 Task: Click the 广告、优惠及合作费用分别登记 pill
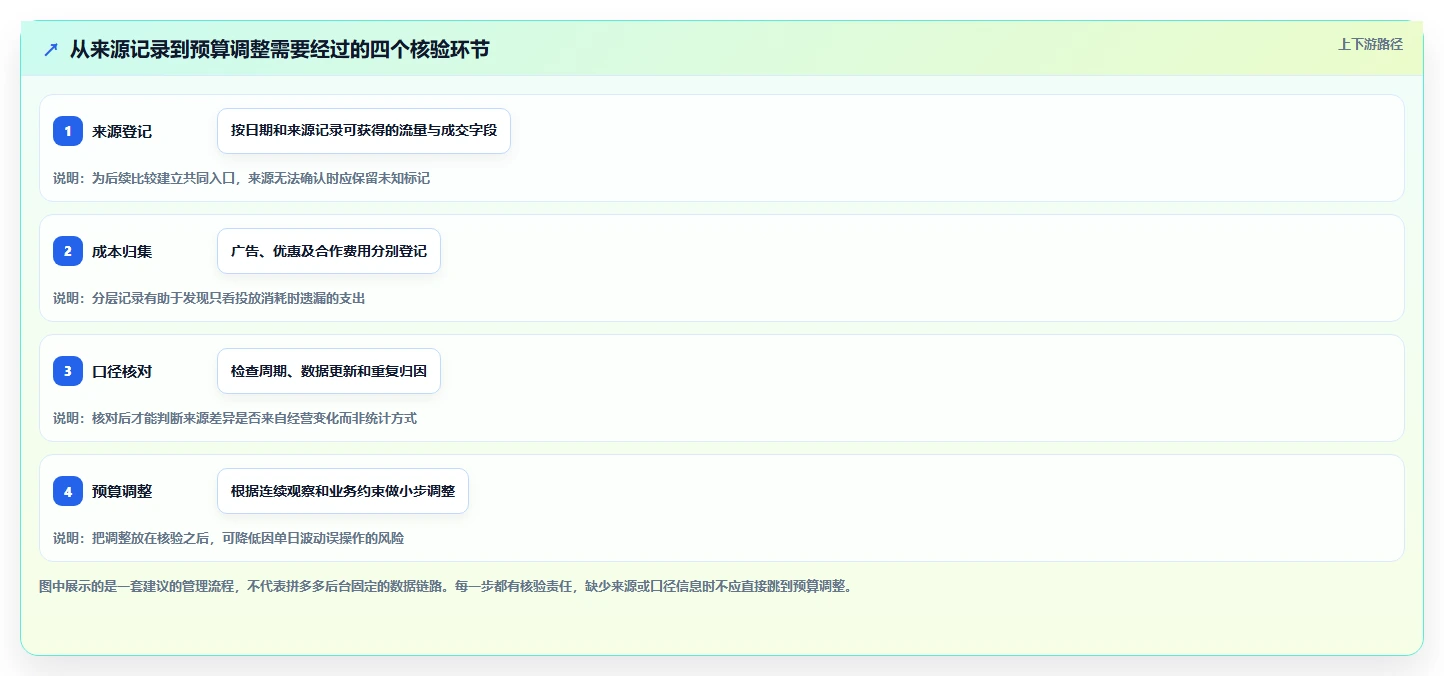point(329,251)
